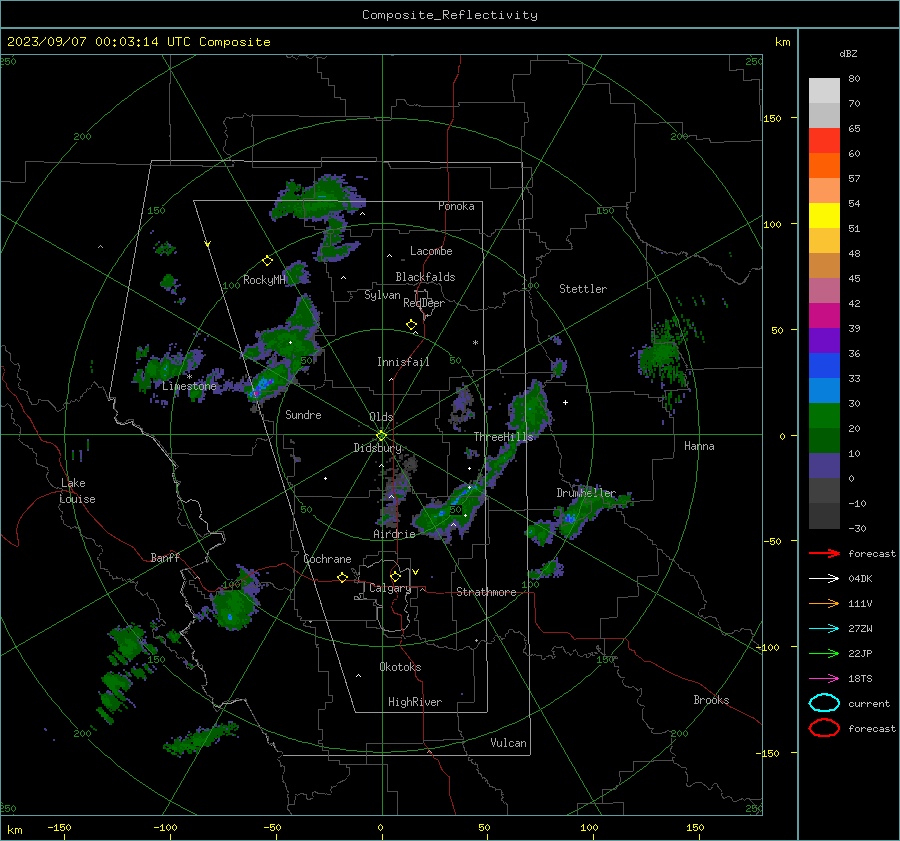Viewport: 900px width, 841px height.
Task: Click the Banff map label
Action: [165, 557]
